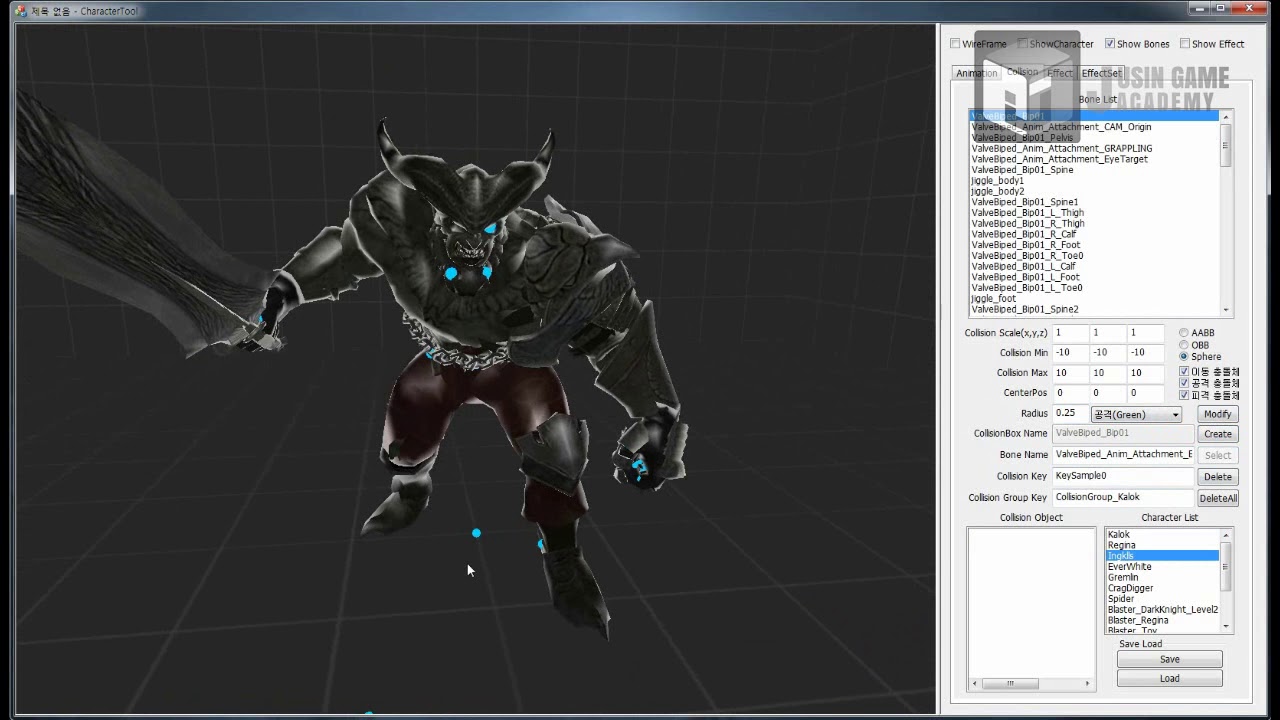Select the OBB collision type

coord(1184,345)
